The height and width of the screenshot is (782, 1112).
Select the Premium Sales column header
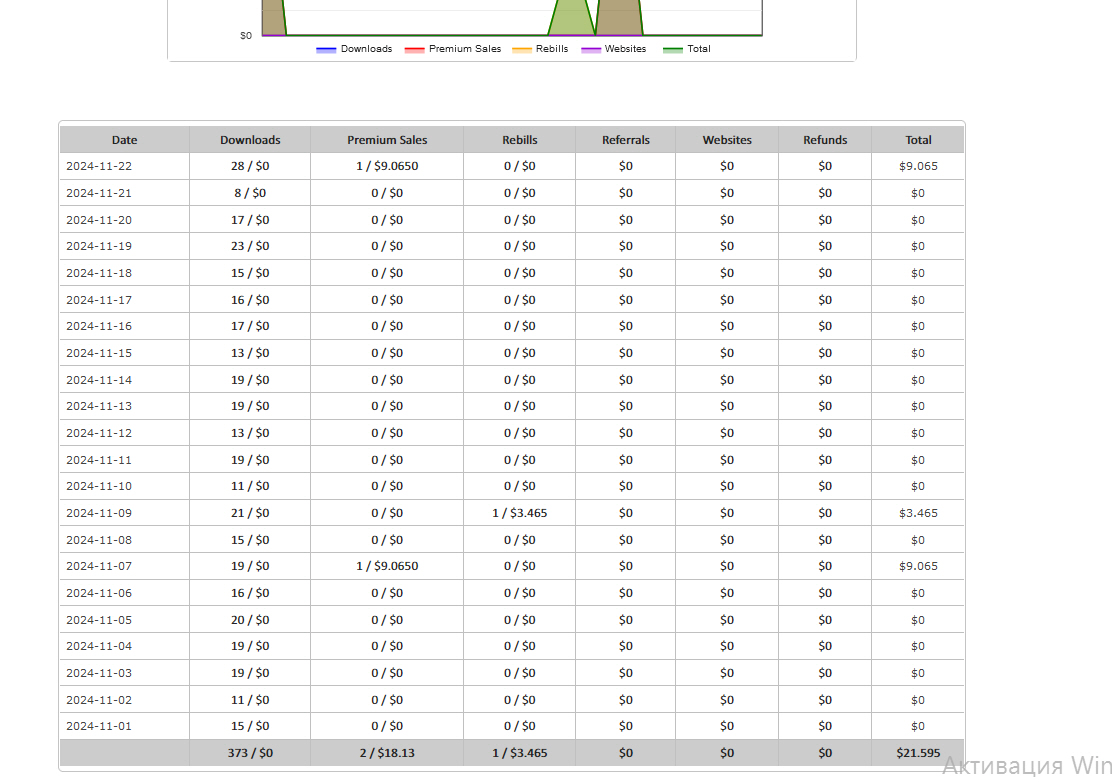click(387, 140)
